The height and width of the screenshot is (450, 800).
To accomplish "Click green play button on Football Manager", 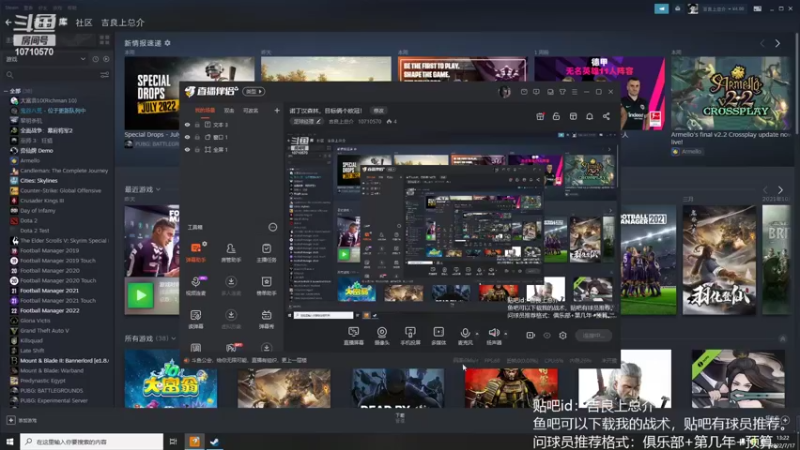I will point(140,296).
